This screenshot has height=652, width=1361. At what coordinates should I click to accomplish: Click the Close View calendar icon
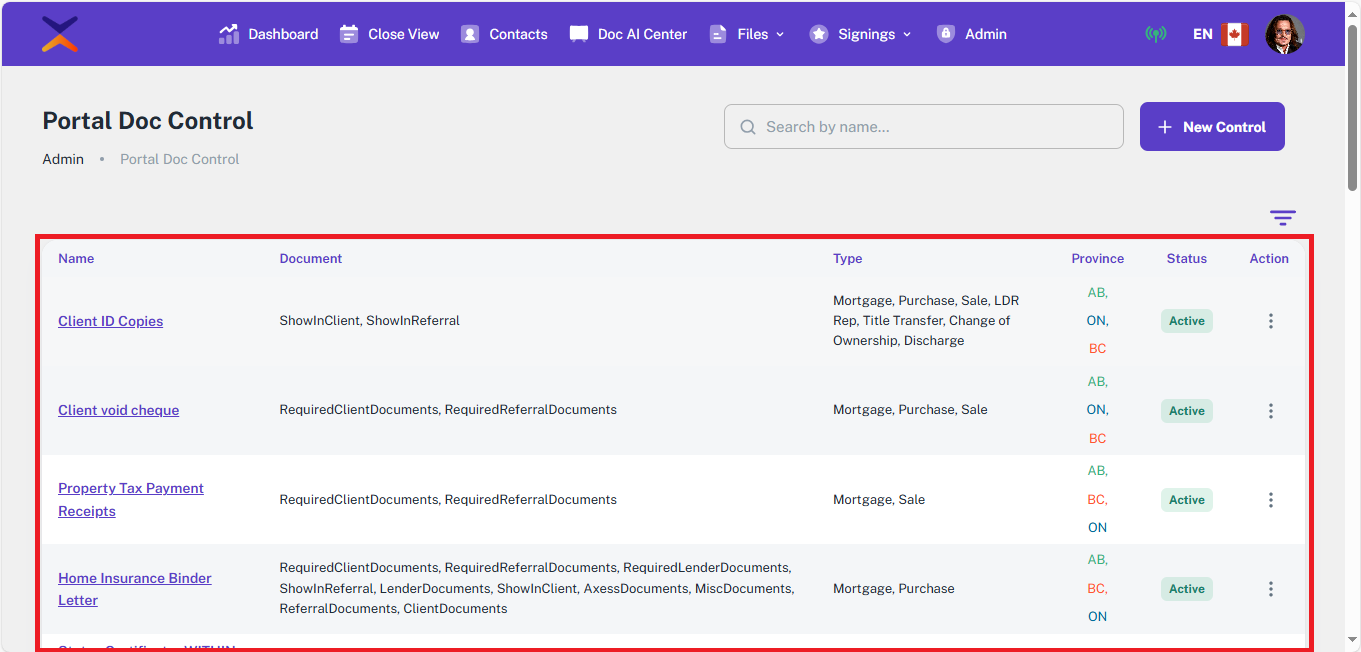coord(349,34)
